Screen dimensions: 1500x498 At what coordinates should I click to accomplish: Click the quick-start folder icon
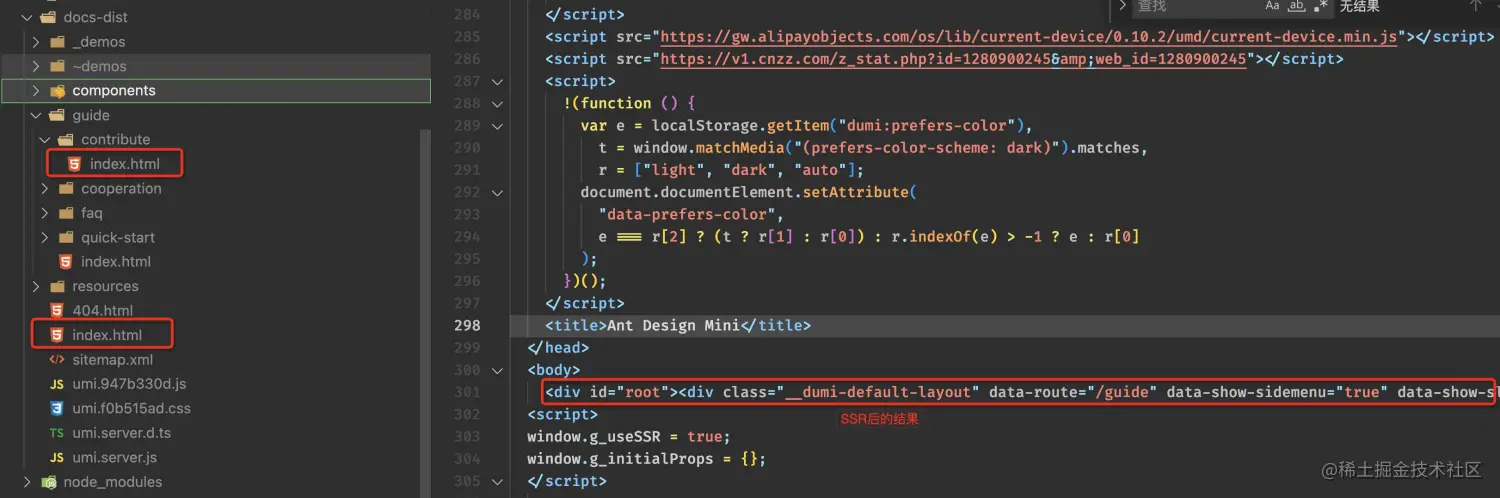(x=66, y=237)
